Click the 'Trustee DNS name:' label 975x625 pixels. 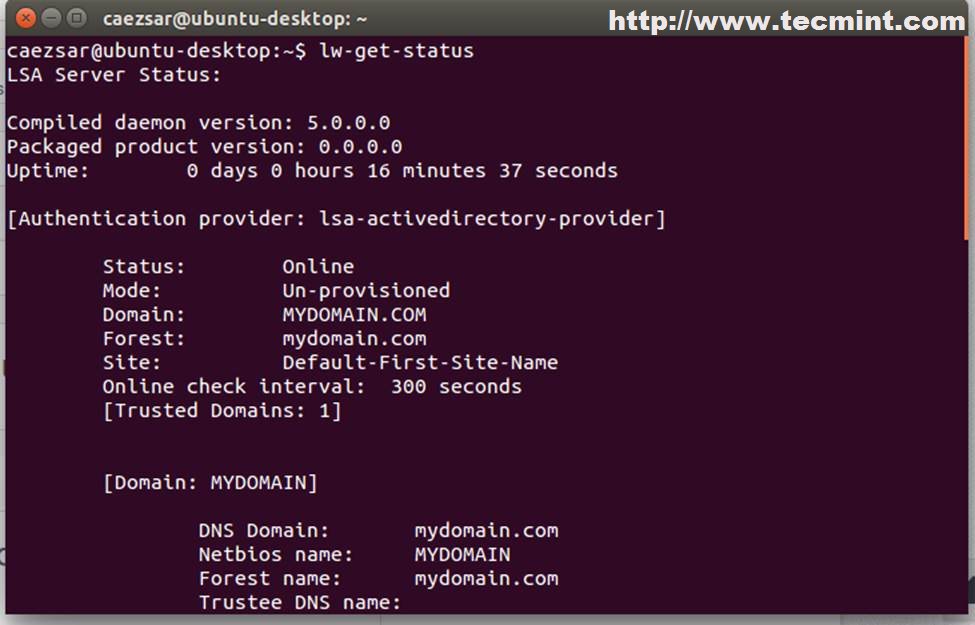click(299, 602)
